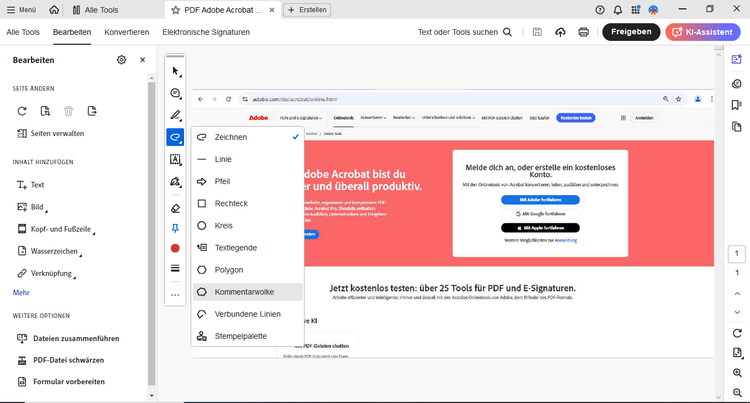Expand Wasserzeichen options
The height and width of the screenshot is (403, 750).
click(x=49, y=251)
